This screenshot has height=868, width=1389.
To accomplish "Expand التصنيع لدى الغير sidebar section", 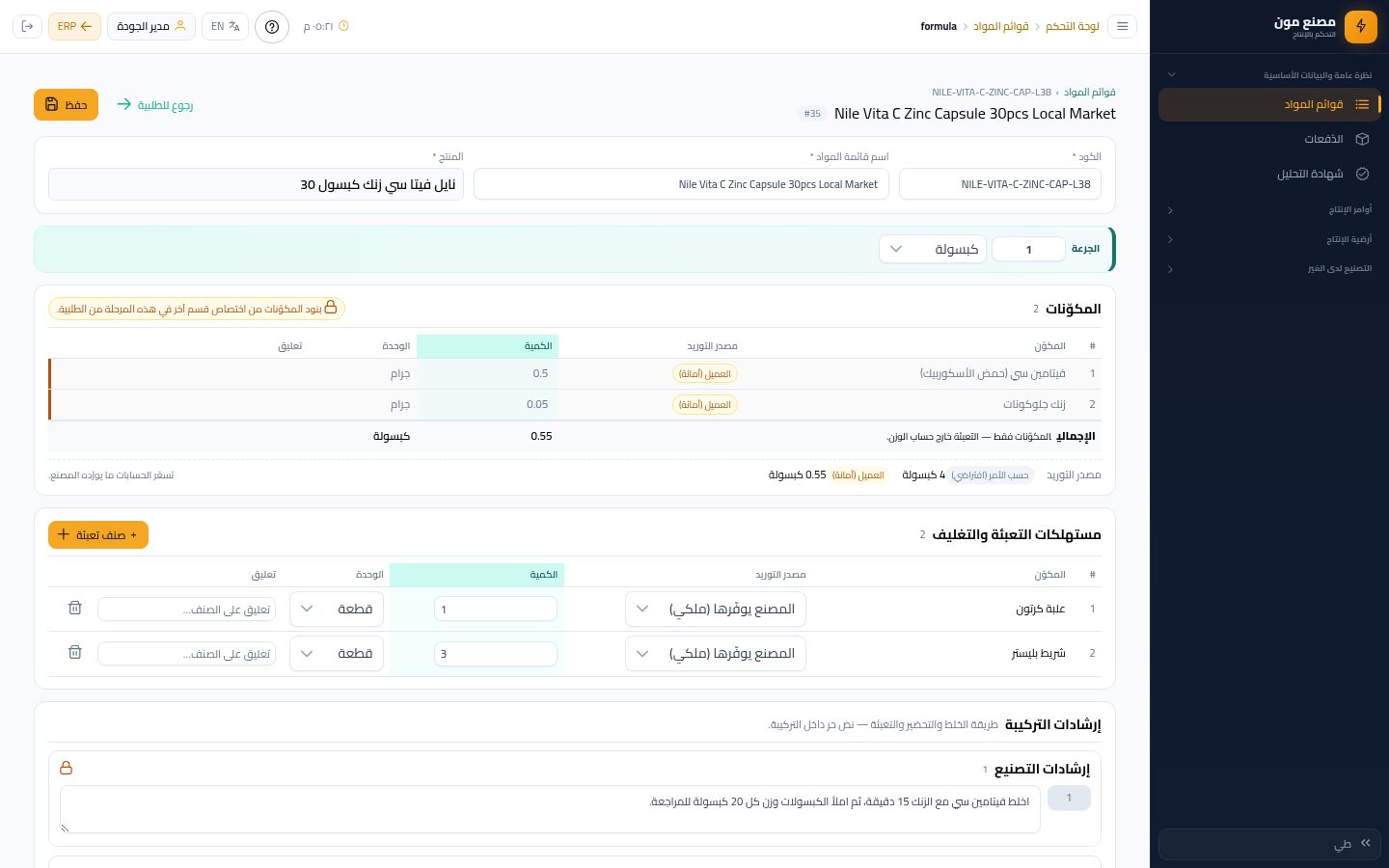I will pyautogui.click(x=1270, y=268).
